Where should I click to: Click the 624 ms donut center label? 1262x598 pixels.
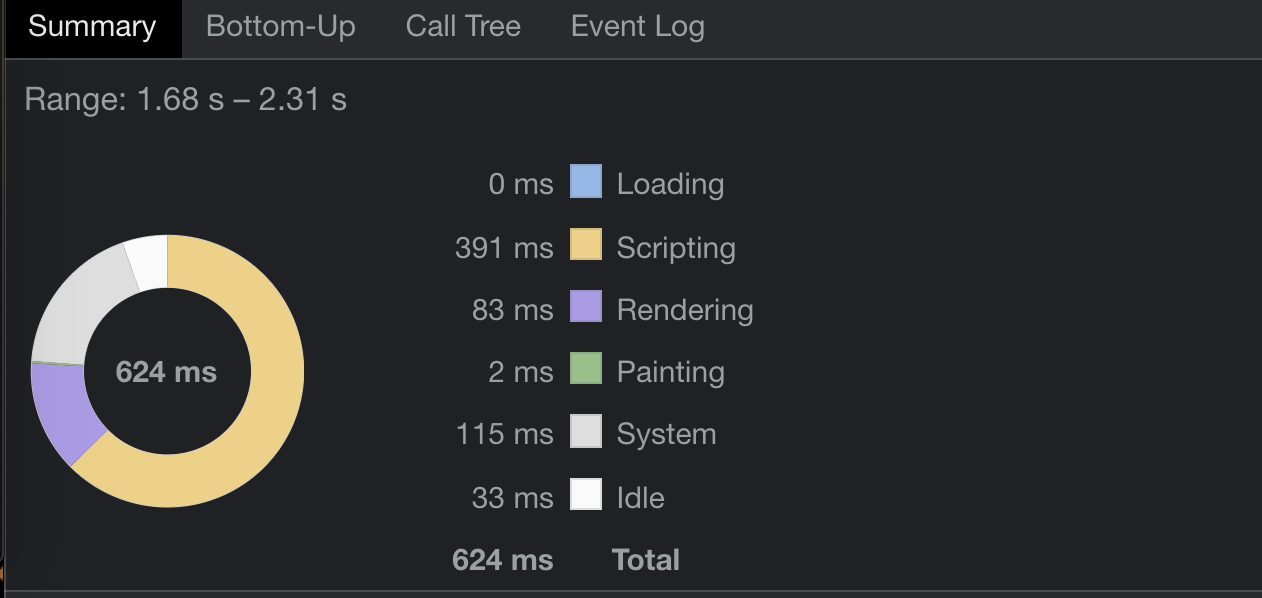(x=166, y=372)
